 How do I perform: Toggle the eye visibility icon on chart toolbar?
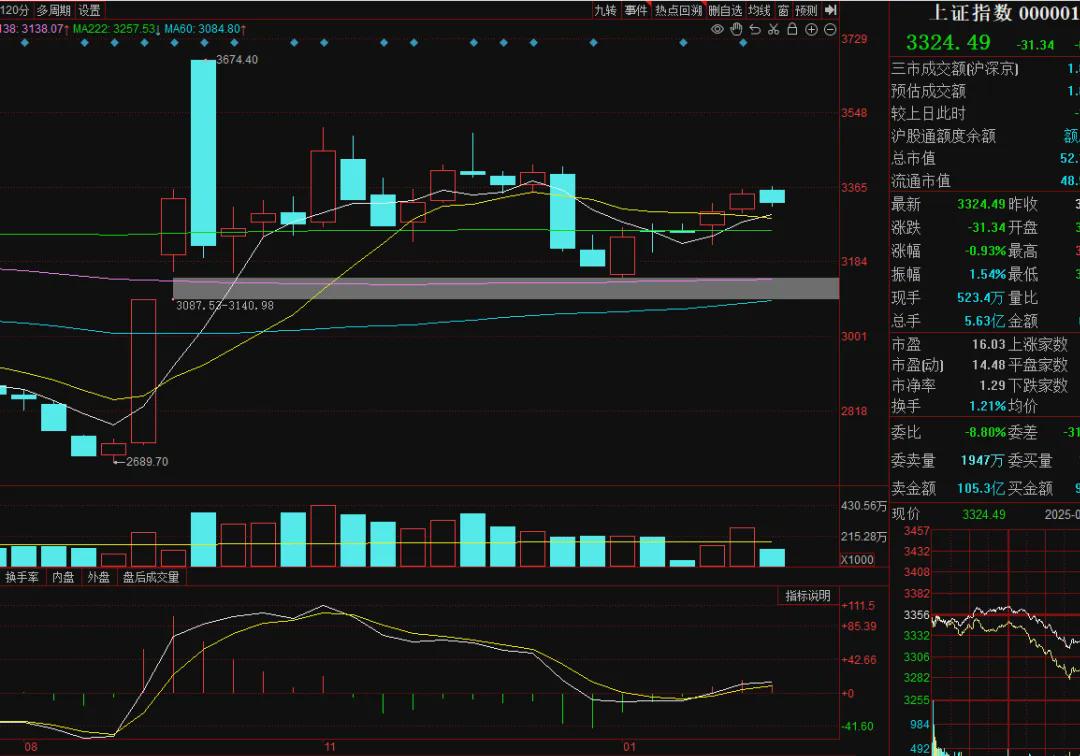(x=717, y=30)
